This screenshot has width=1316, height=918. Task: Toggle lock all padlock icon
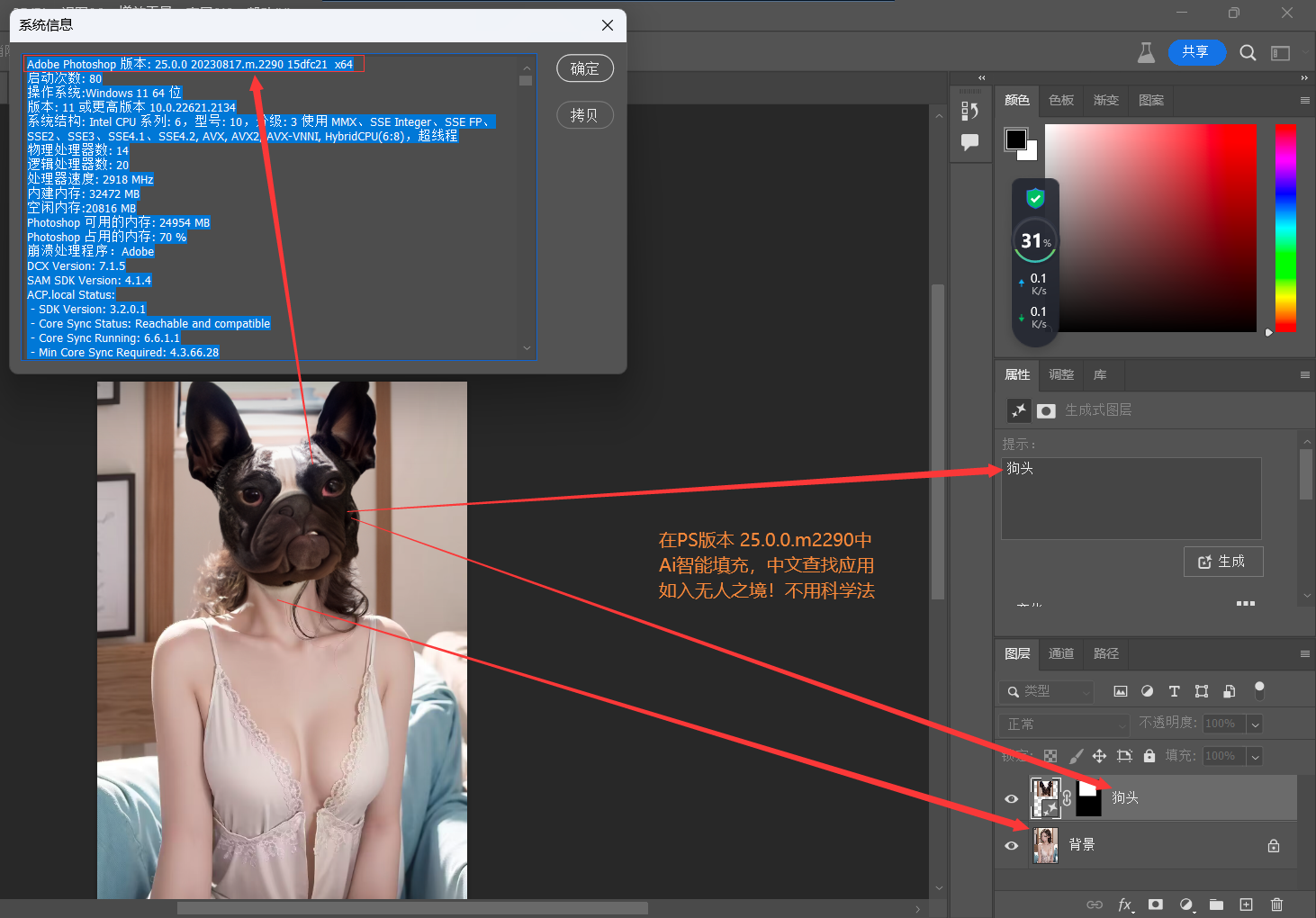click(x=1149, y=756)
